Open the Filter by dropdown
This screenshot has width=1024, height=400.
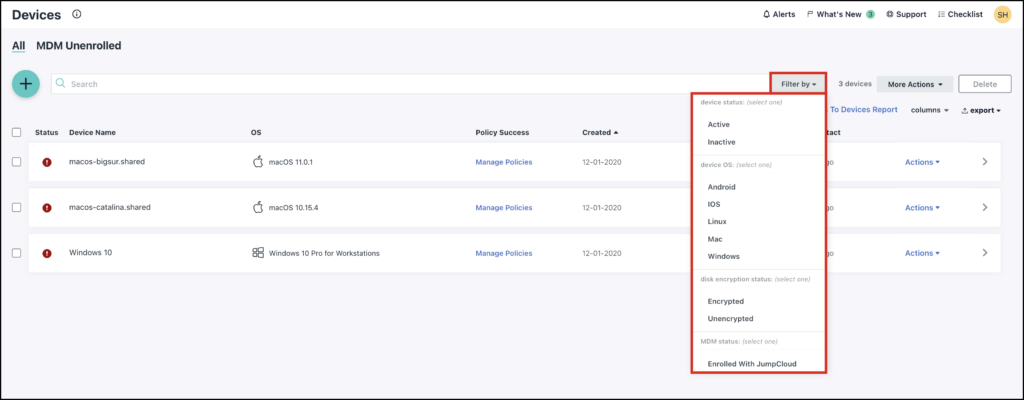click(799, 84)
